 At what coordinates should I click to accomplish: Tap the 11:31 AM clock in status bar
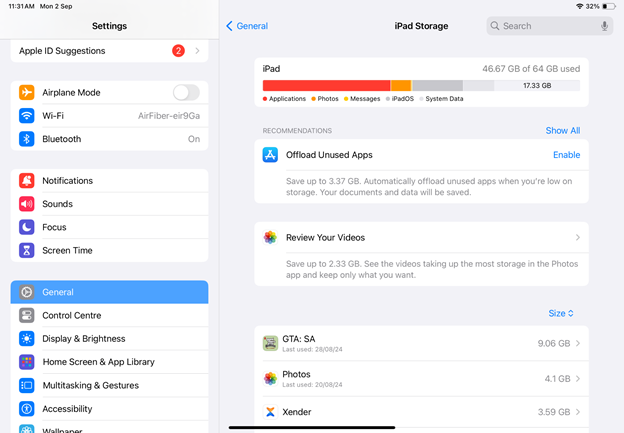coord(21,6)
